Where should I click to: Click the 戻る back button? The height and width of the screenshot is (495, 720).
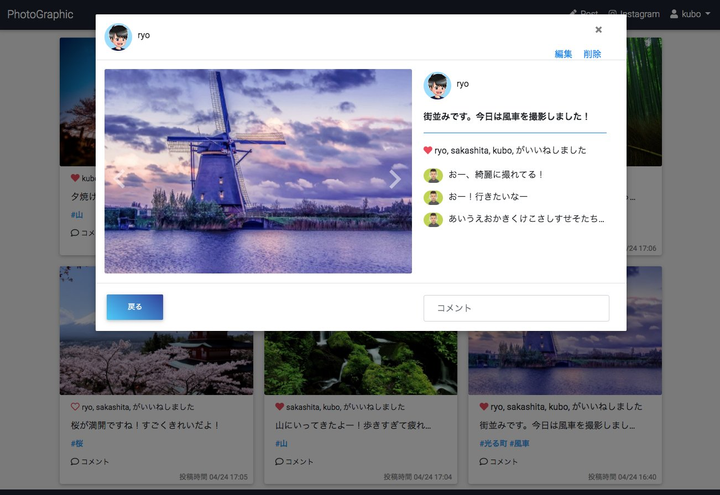135,307
